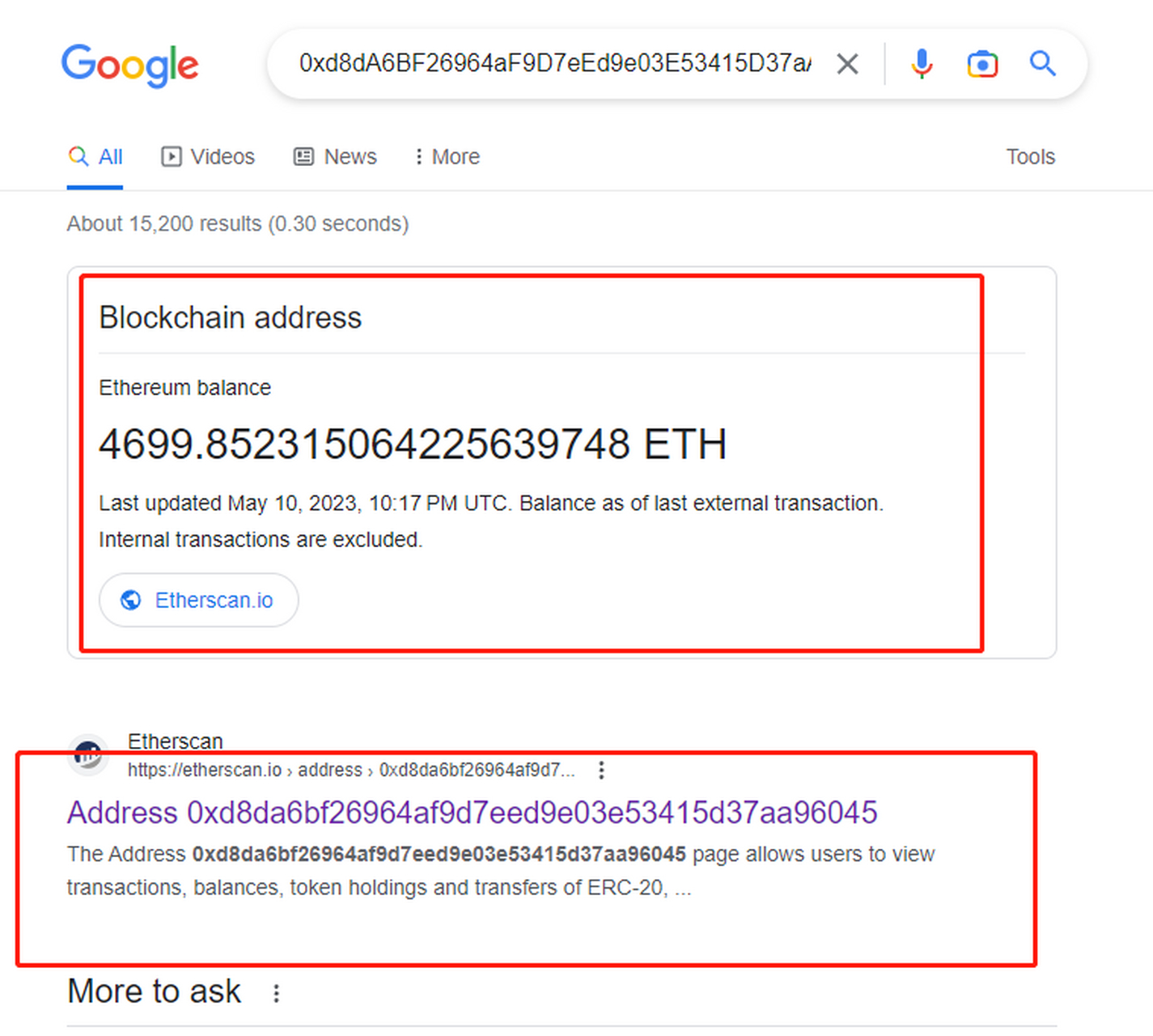This screenshot has height=1036, width=1153.
Task: Click the Google logo
Action: [x=129, y=65]
